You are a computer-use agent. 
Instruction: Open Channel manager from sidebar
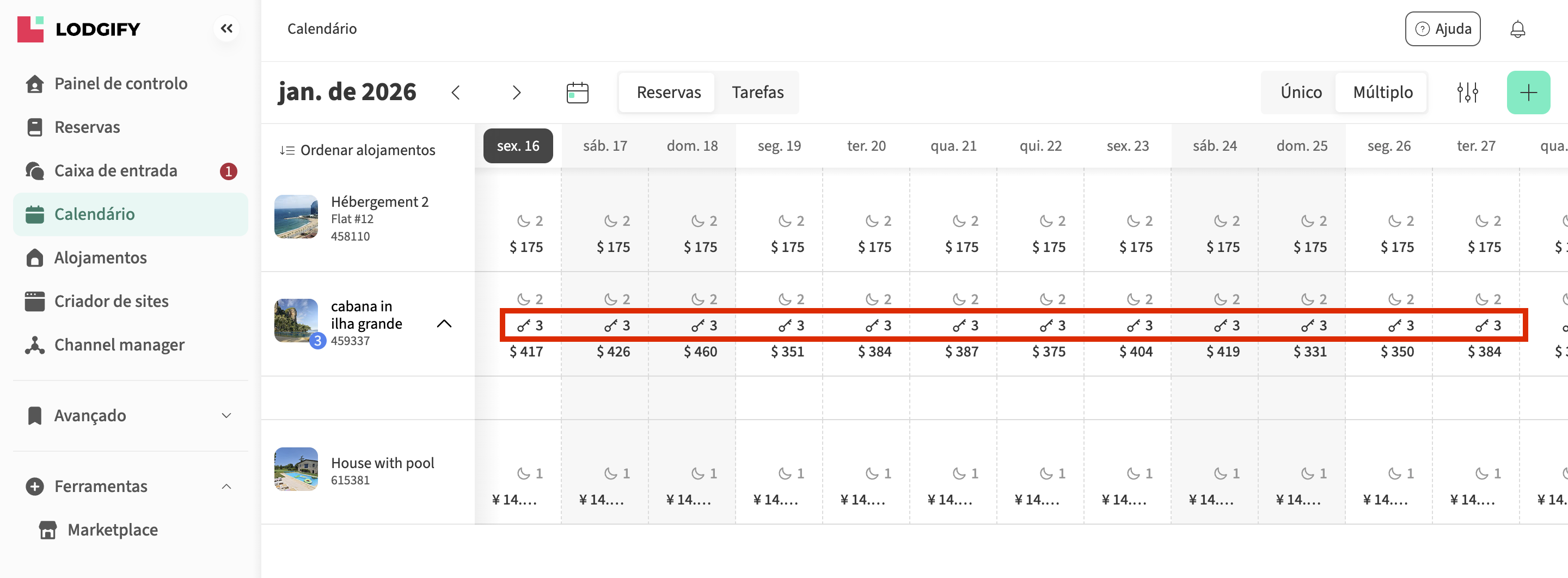point(119,345)
